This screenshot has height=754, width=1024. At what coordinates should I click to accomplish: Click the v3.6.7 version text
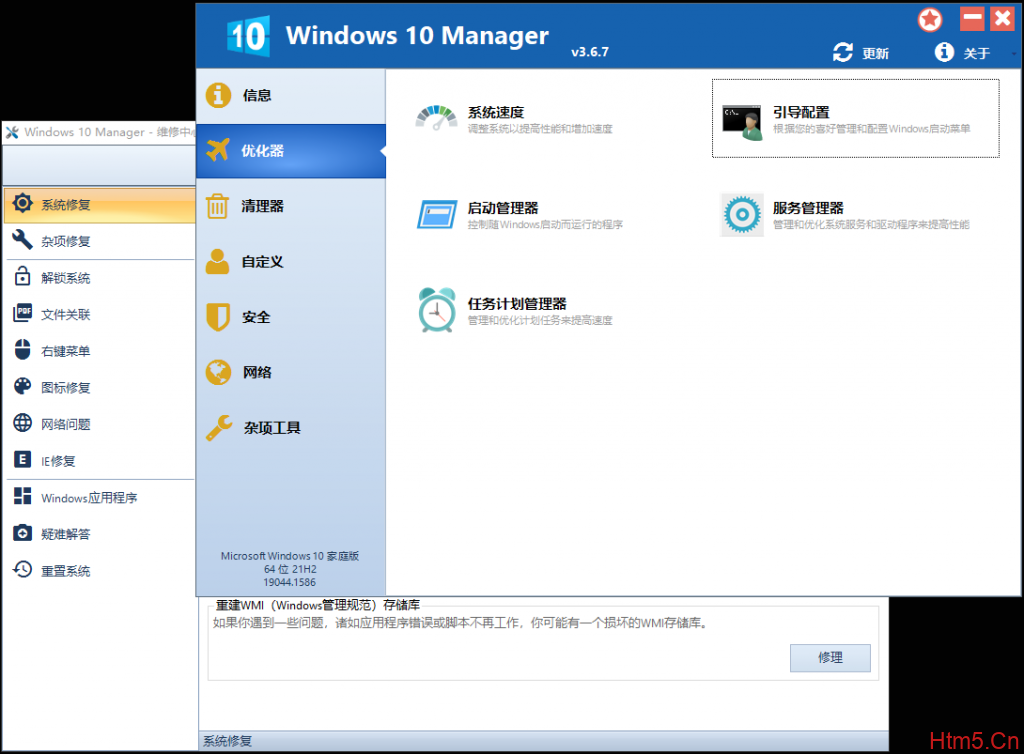590,52
